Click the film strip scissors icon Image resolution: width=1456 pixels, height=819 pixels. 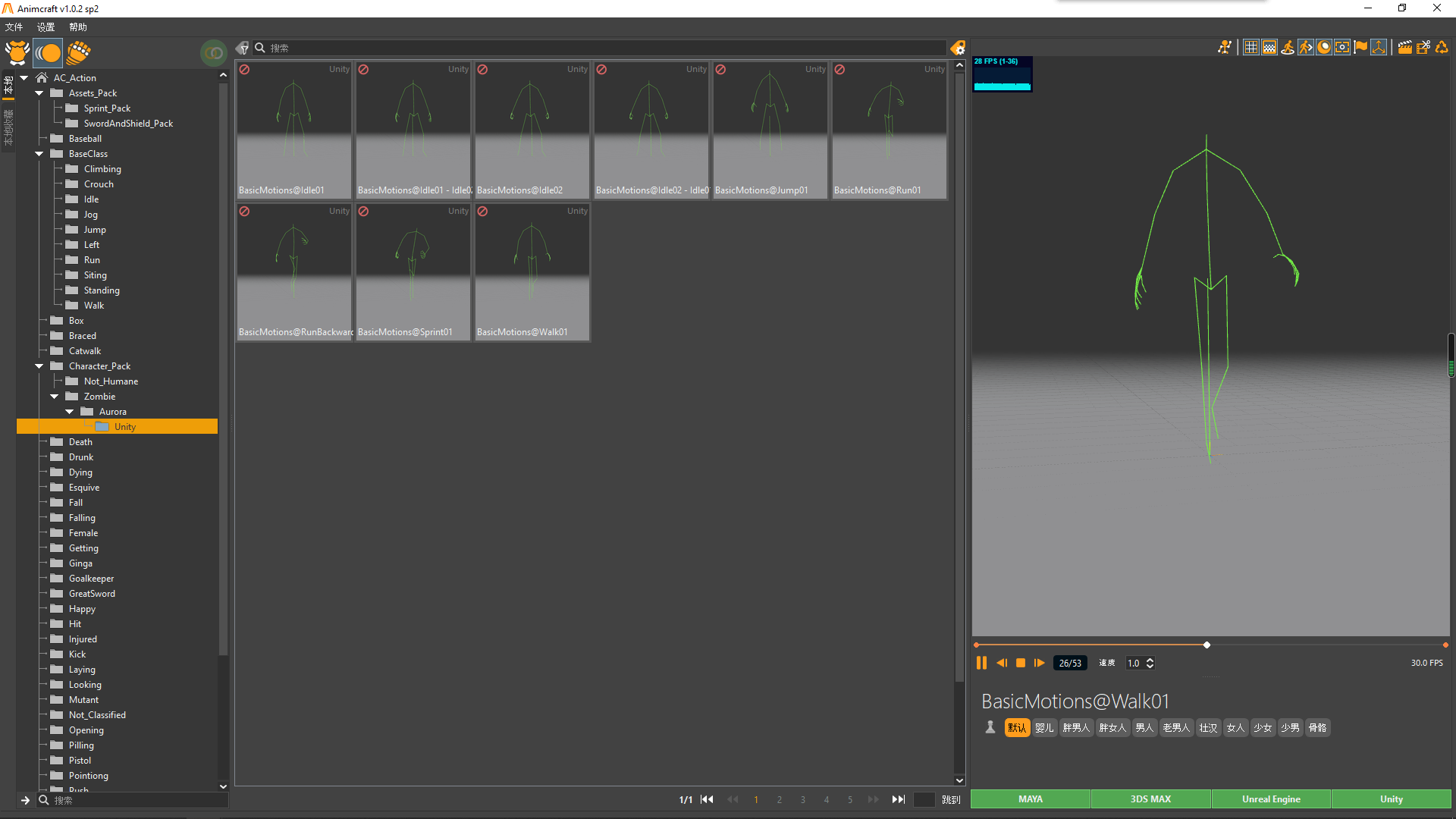tap(1423, 47)
